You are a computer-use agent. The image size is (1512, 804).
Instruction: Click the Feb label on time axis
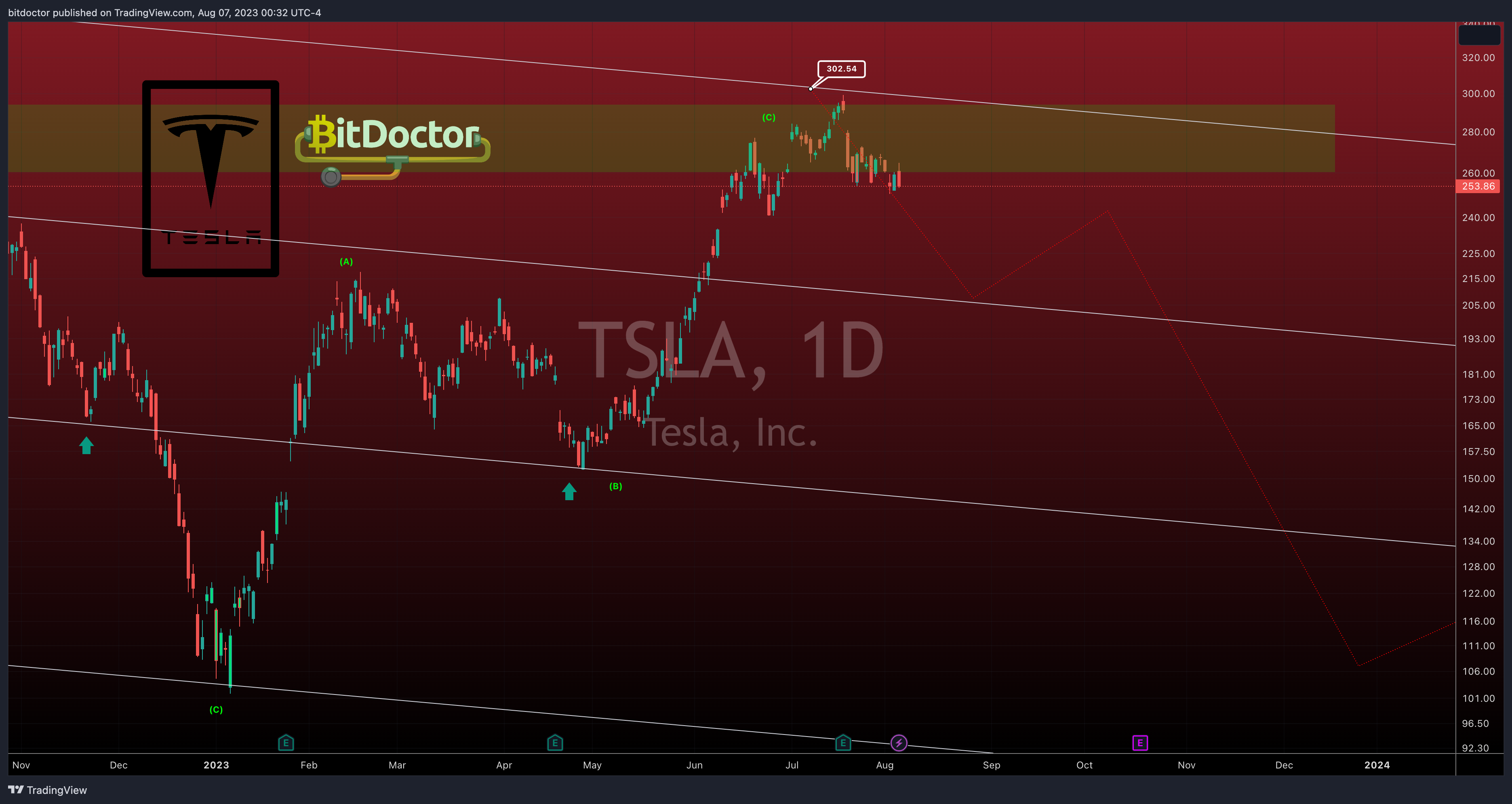(x=309, y=765)
